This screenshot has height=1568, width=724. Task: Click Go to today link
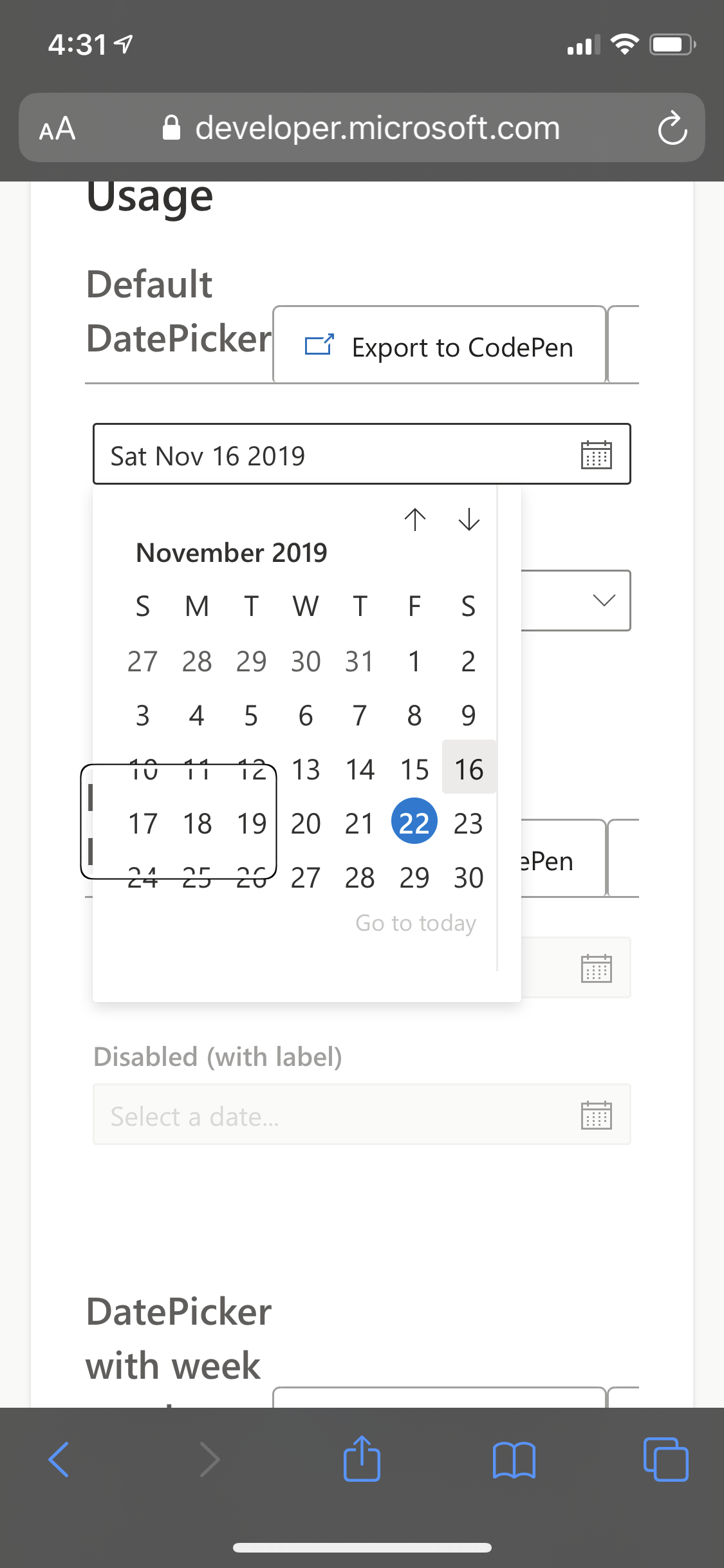416,922
